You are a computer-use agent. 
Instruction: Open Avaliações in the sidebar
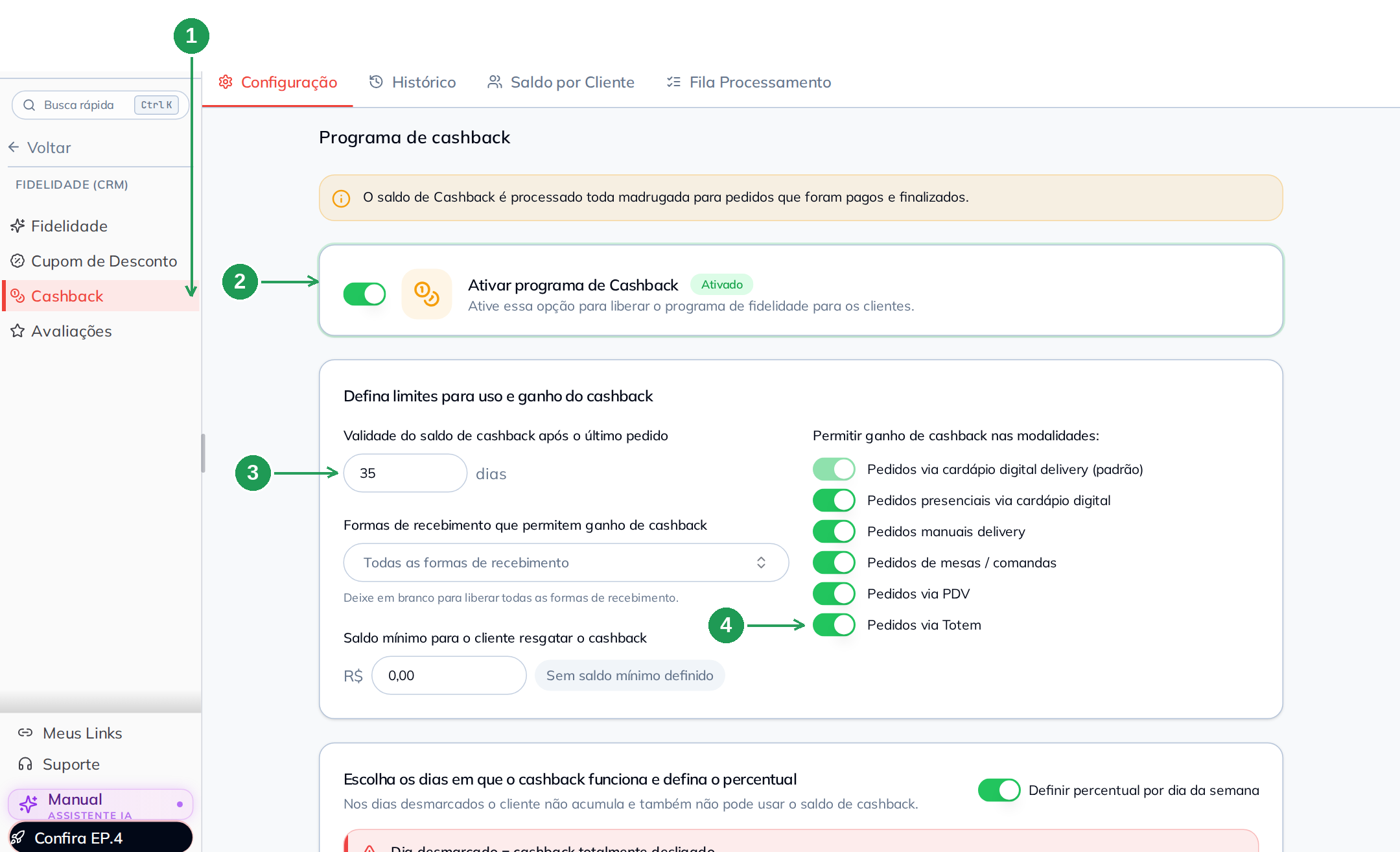[x=99, y=331]
